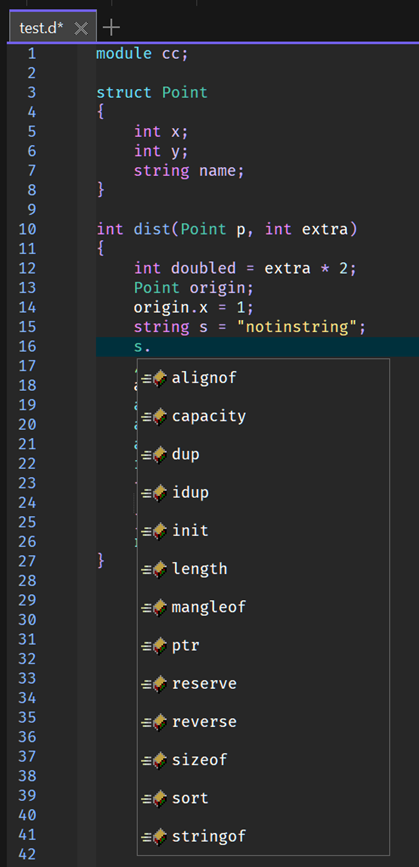The image size is (419, 867).
Task: Pick idup in the autocomplete popup
Action: coord(263,493)
